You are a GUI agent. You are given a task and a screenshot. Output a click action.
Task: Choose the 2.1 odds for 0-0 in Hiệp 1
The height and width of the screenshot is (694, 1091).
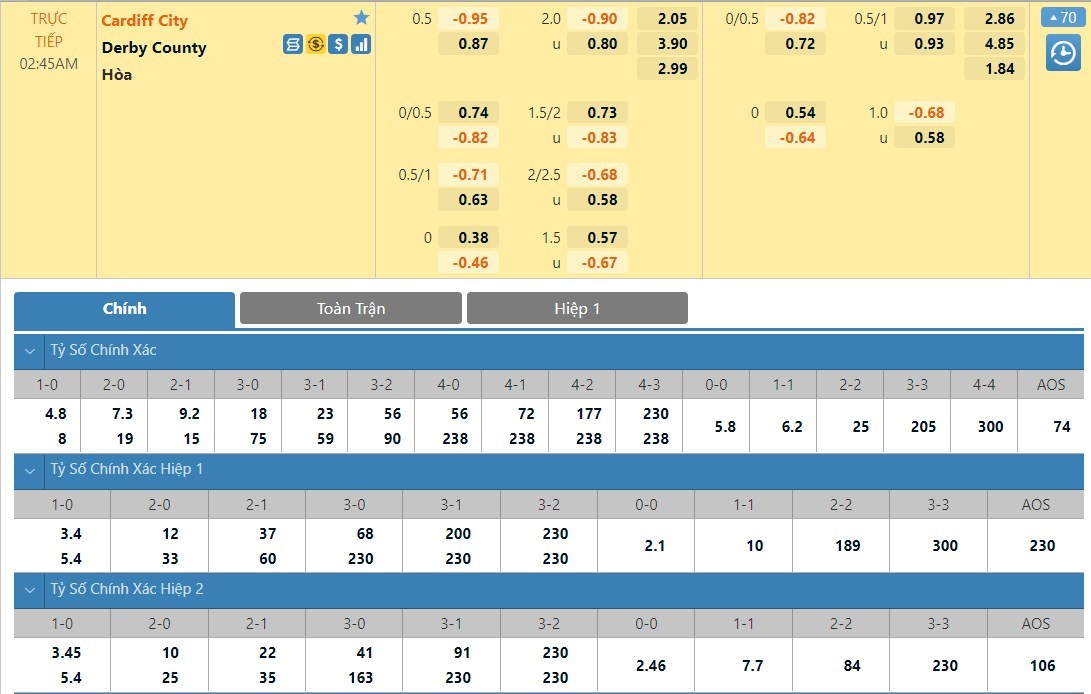click(655, 546)
